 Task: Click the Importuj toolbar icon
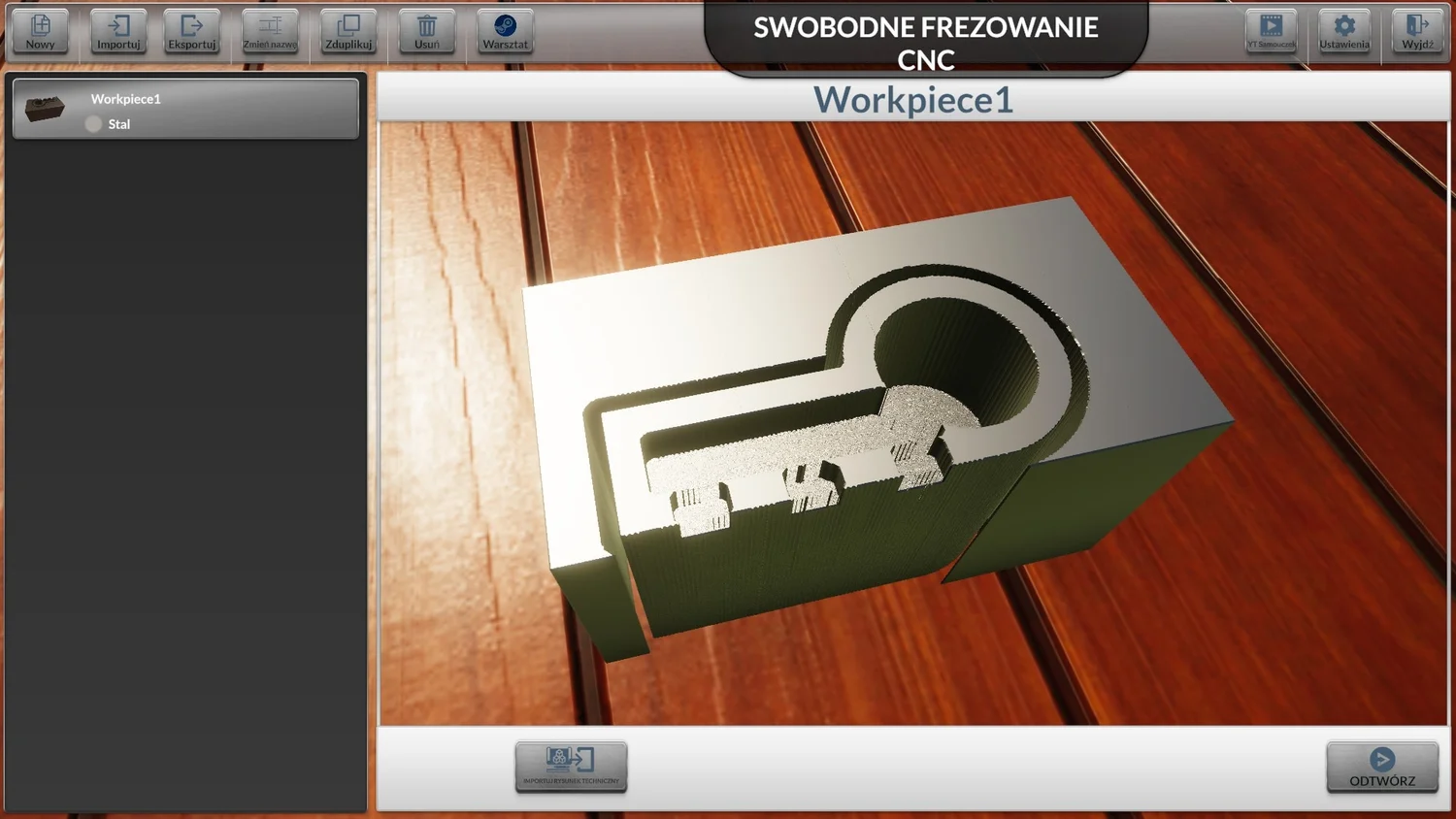pyautogui.click(x=118, y=31)
